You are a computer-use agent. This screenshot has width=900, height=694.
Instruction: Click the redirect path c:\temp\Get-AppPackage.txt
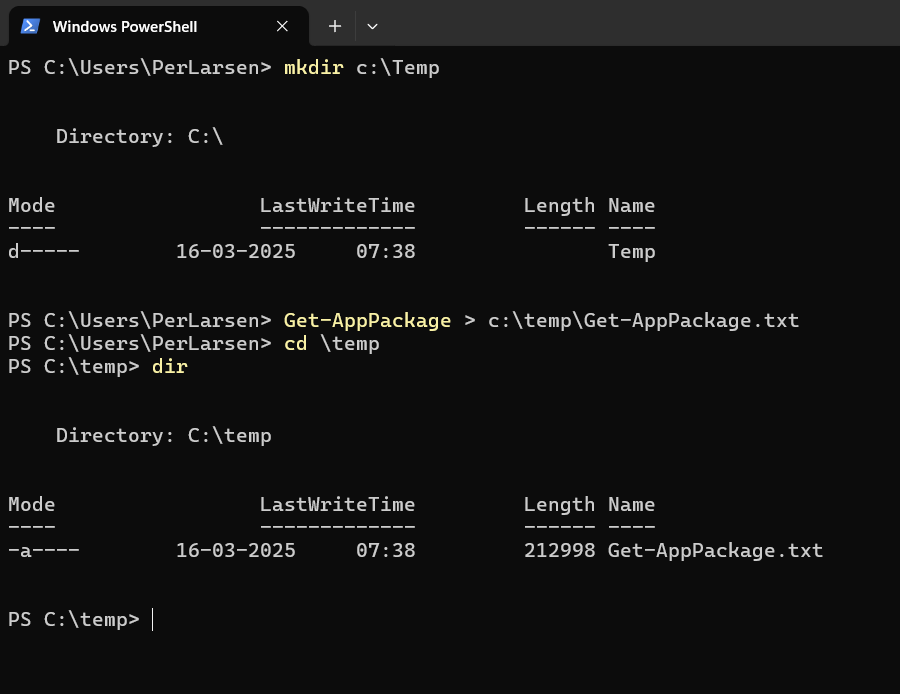[643, 321]
